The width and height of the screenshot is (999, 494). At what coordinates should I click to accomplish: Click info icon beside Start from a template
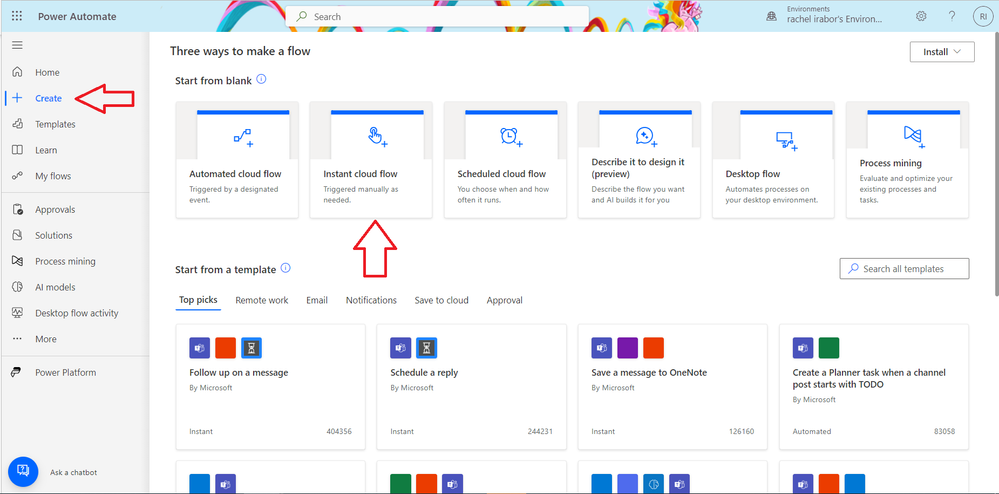tap(285, 268)
